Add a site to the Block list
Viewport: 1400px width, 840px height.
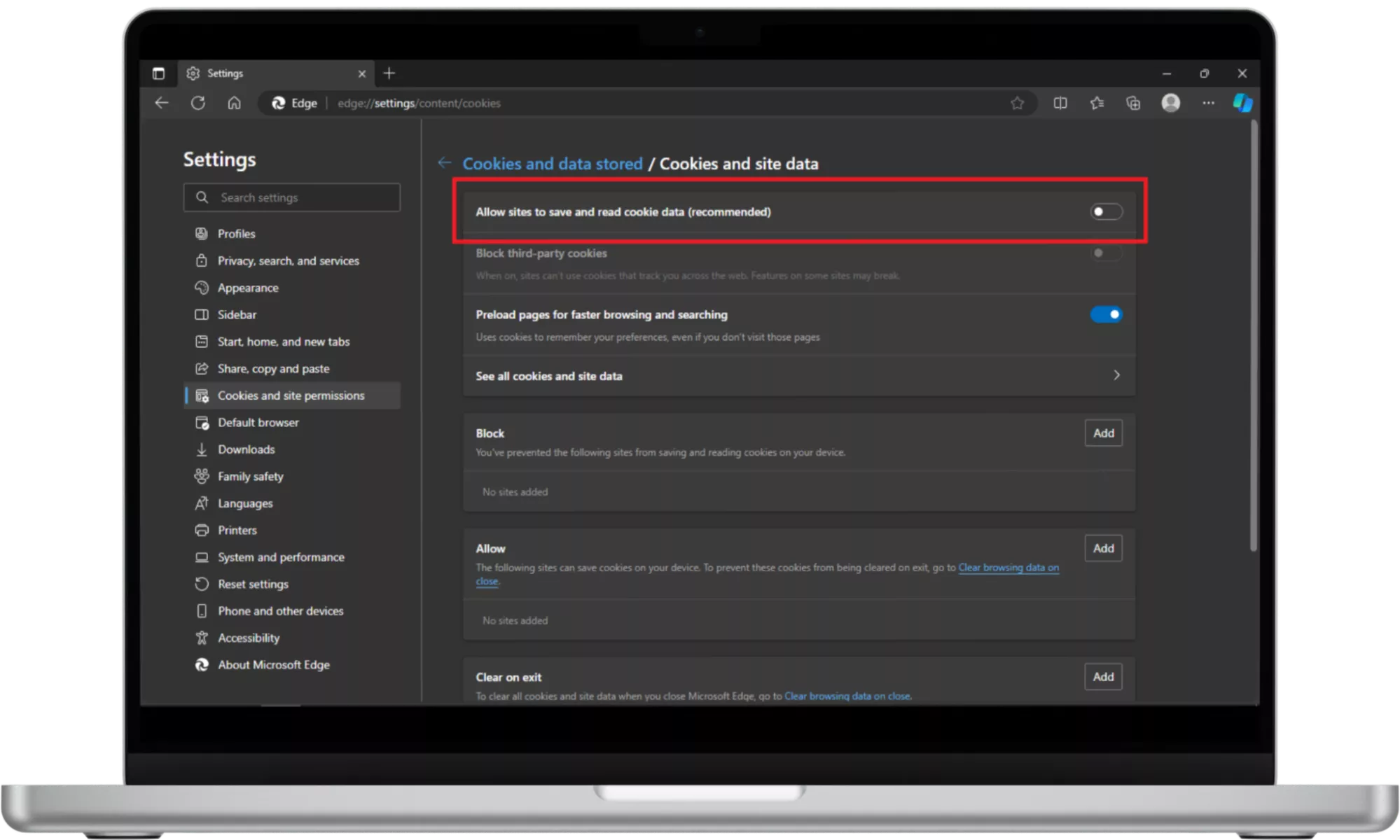1103,433
